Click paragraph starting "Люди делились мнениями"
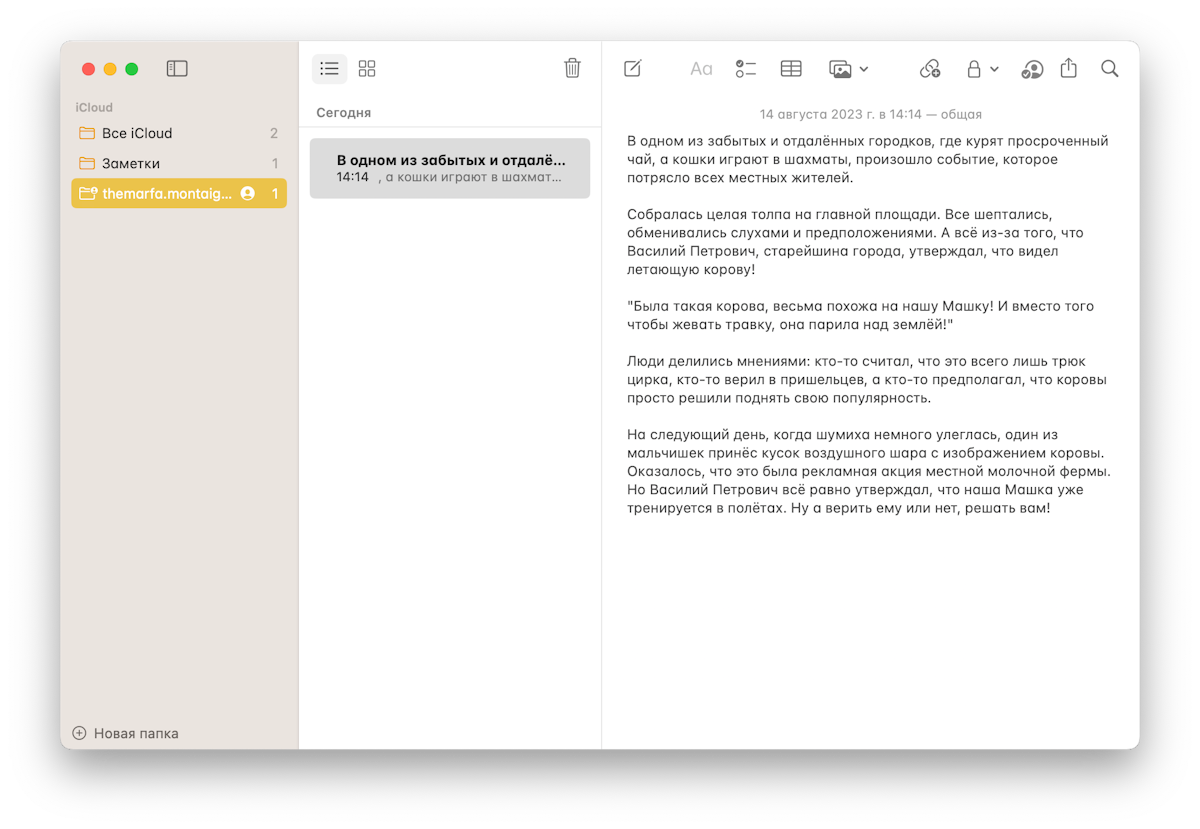 pos(867,379)
